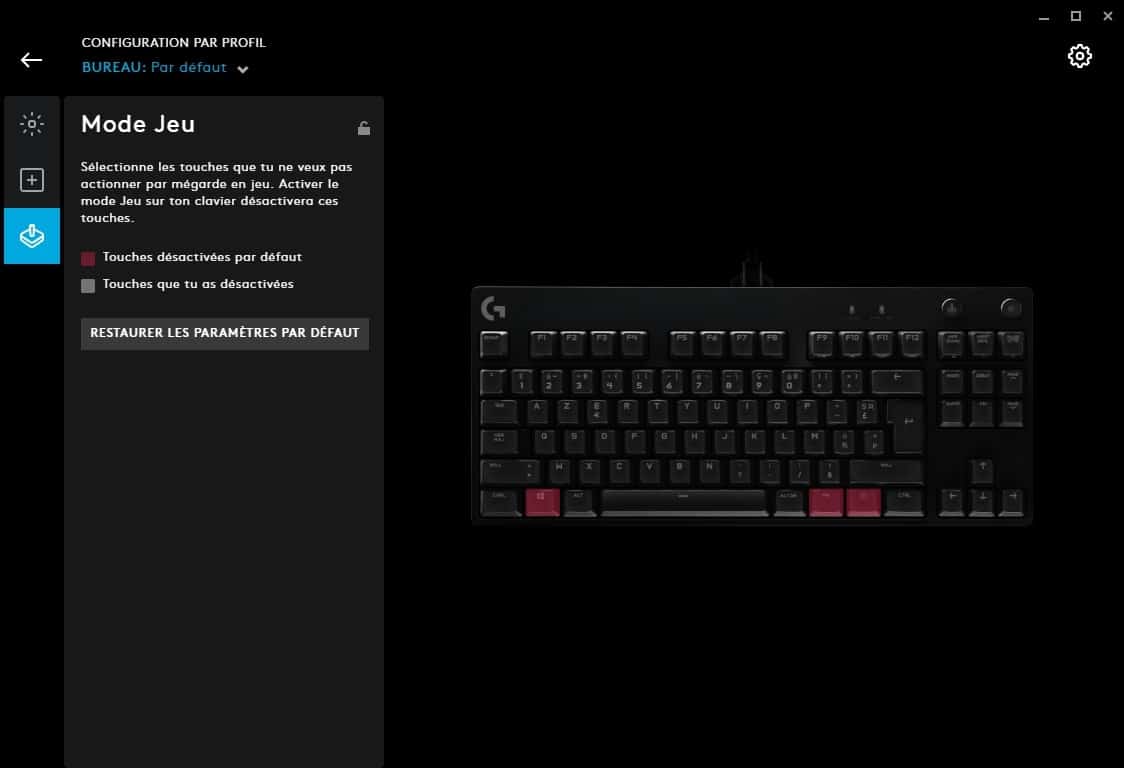Open the LIGHTSYNC lighting tab
Viewport: 1124px width, 768px height.
click(32, 124)
